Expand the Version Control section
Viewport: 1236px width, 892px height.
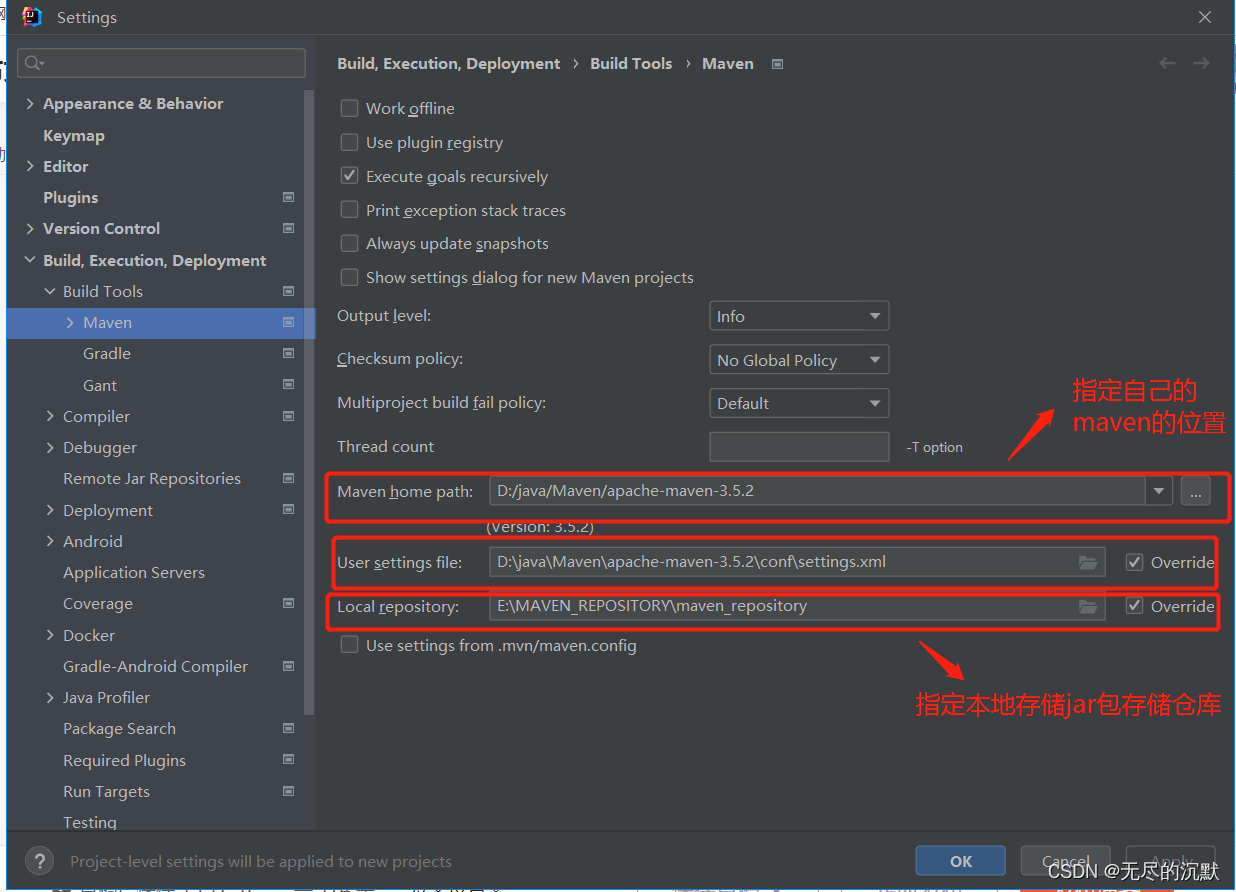point(29,228)
